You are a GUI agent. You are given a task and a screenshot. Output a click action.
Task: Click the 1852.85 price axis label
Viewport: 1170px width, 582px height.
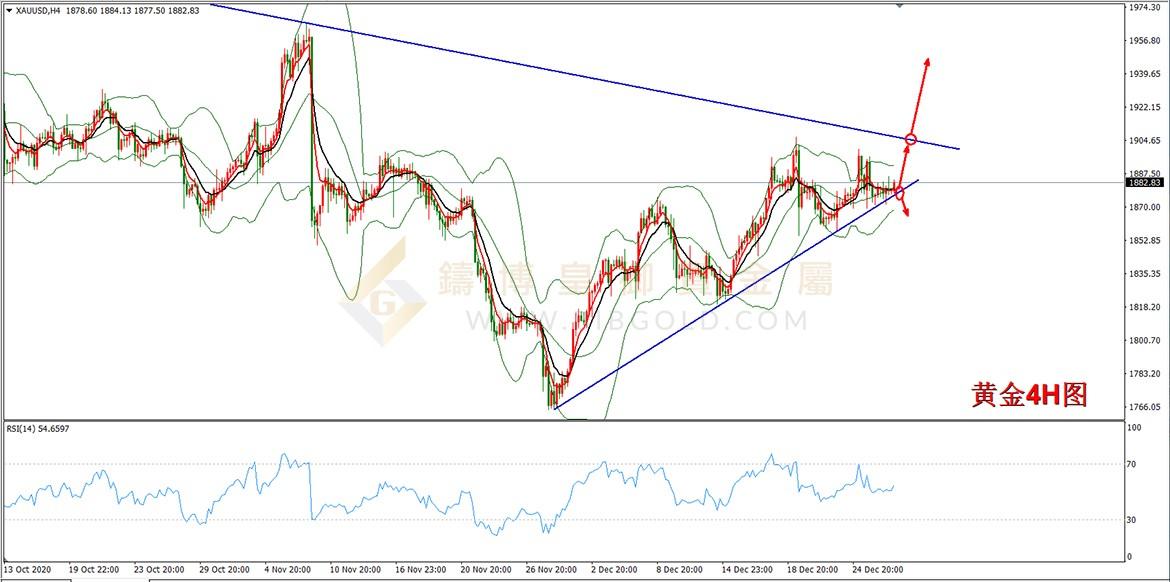tap(1145, 240)
